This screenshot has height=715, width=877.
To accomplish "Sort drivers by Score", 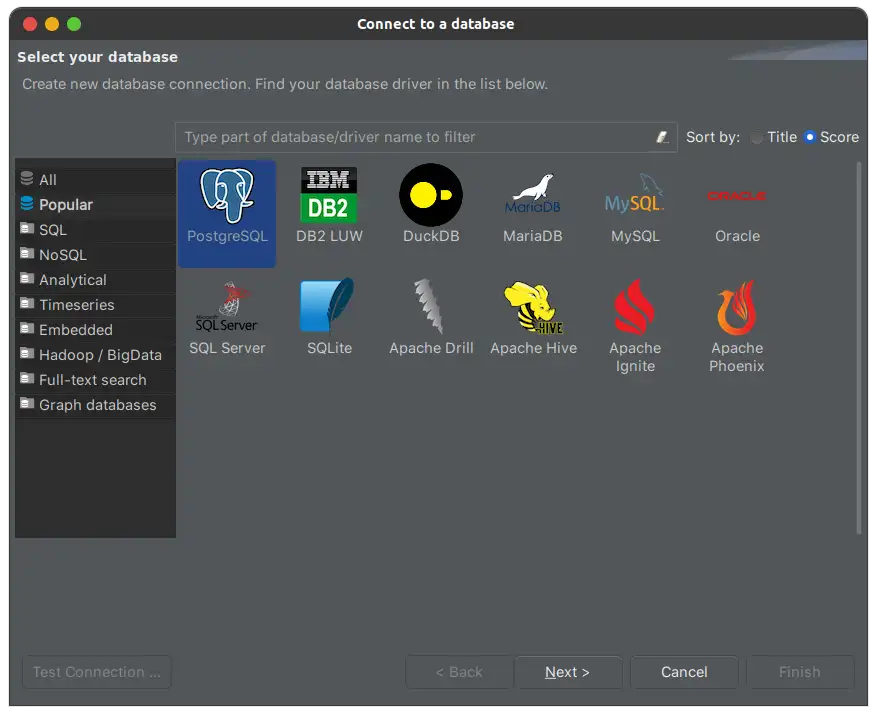I will coord(809,137).
